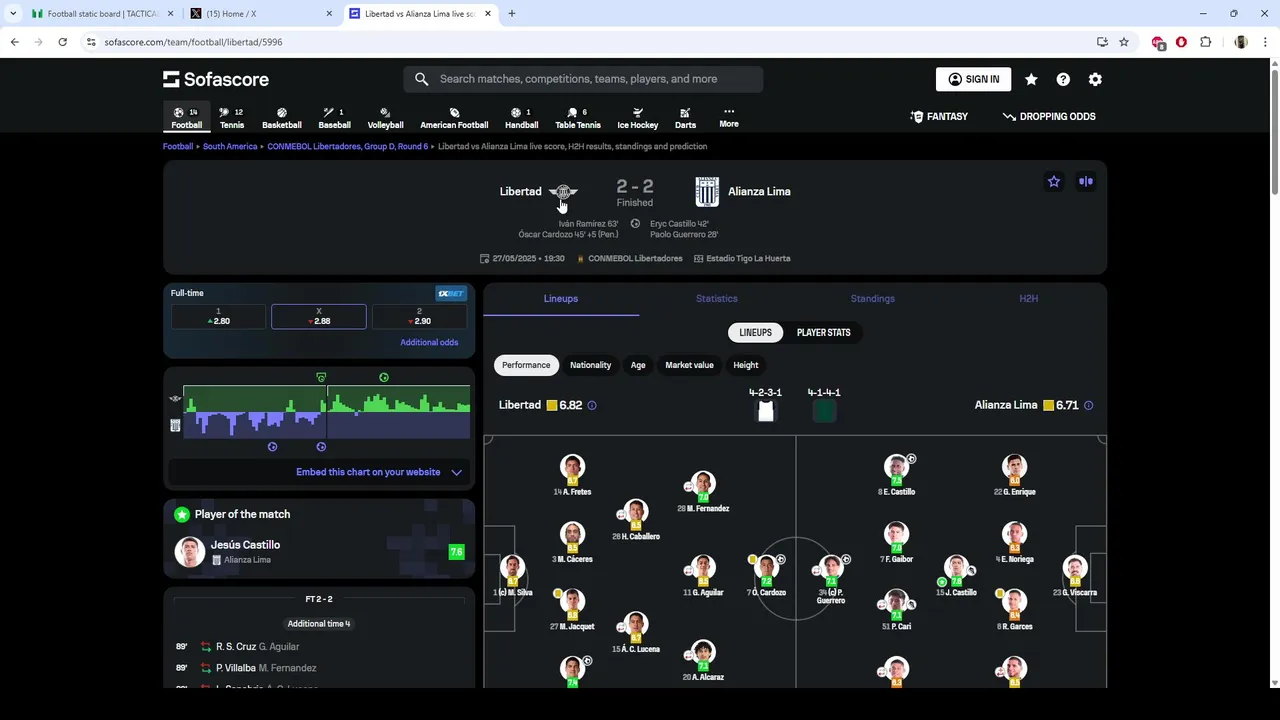Open the Table Tennis category

click(578, 118)
